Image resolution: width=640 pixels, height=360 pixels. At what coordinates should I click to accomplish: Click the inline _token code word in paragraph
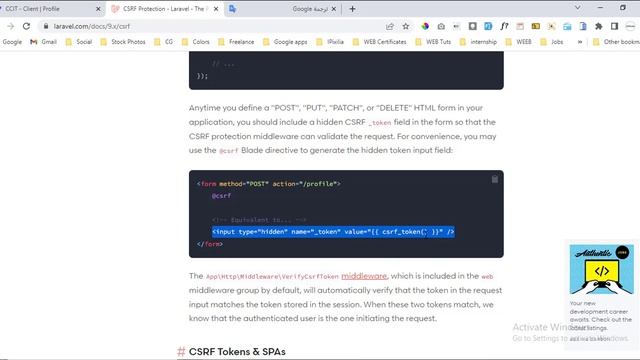pyautogui.click(x=380, y=122)
